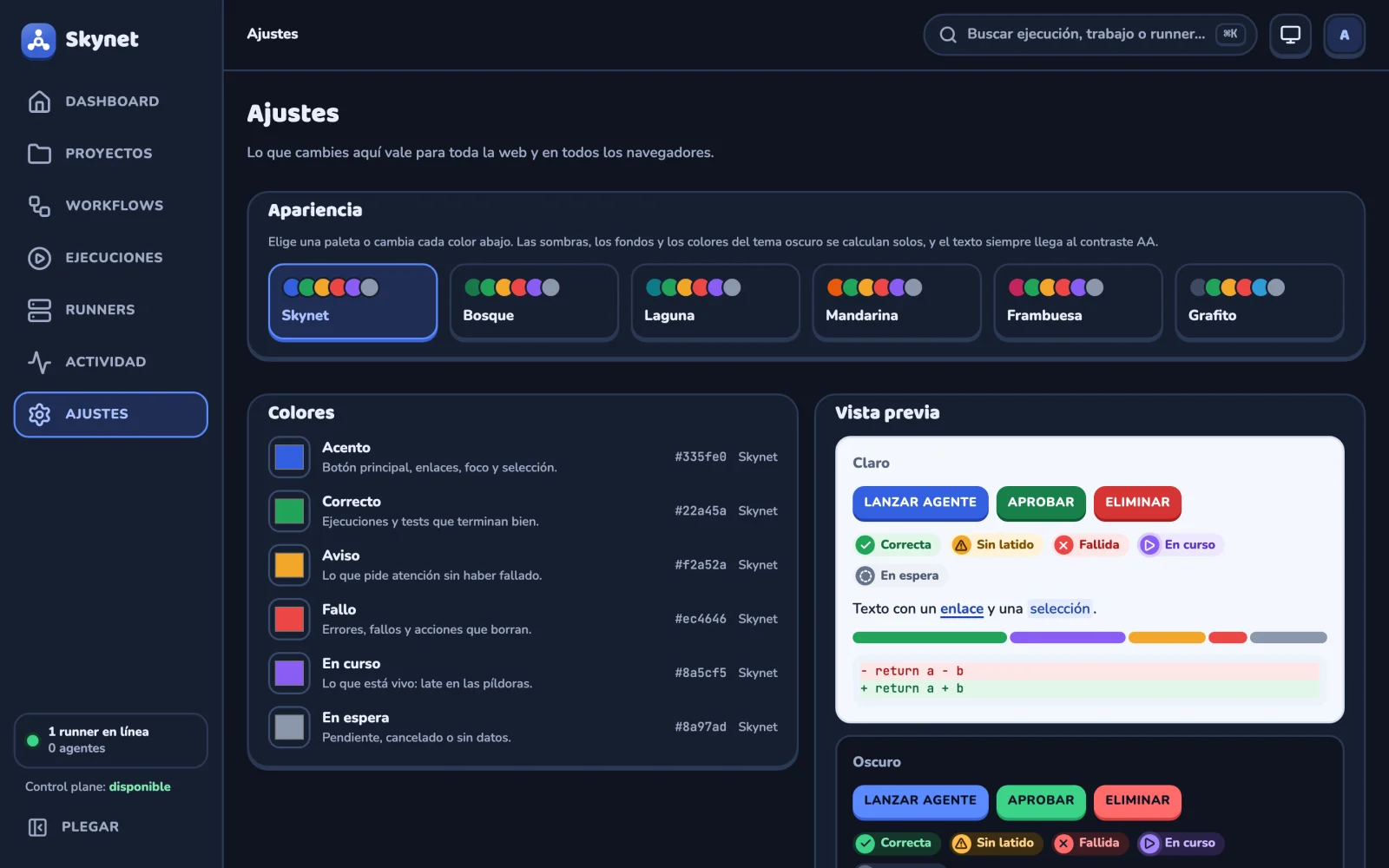1389x868 pixels.
Task: Open Workflows via its nodes icon
Action: (39, 206)
